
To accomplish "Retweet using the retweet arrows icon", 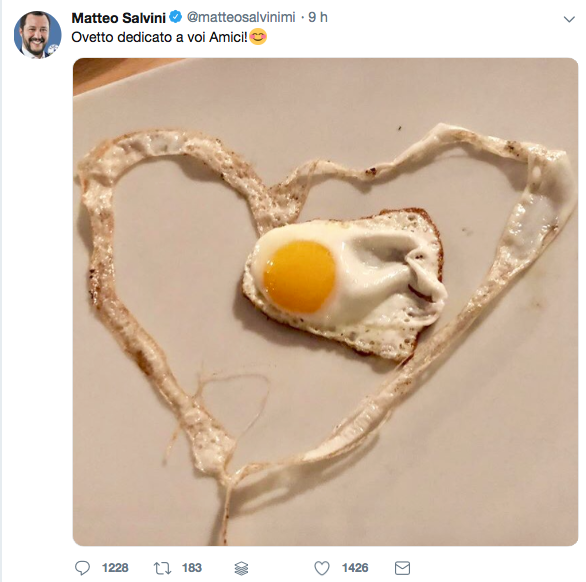I will click(x=162, y=568).
